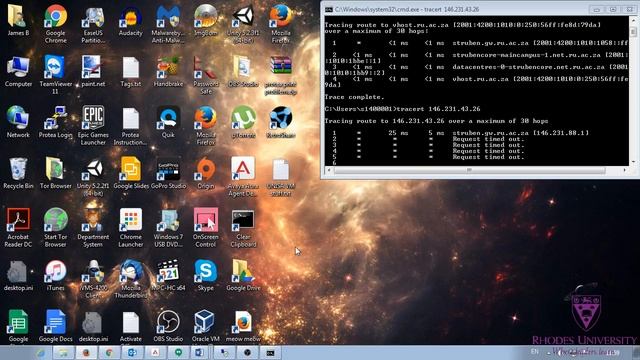The height and width of the screenshot is (360, 640).
Task: Click "tracert 146.231.43.26" command line text
Action: click(438, 109)
